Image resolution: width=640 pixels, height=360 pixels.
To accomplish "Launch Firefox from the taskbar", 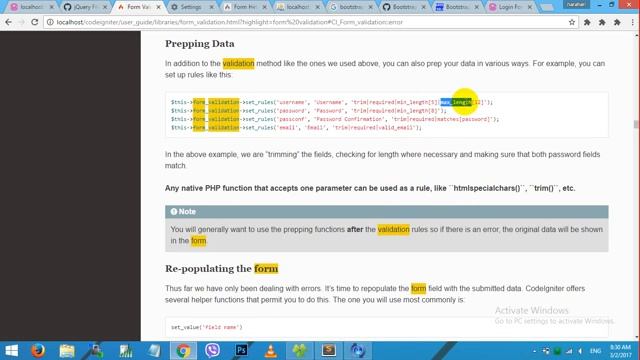I will (38, 351).
